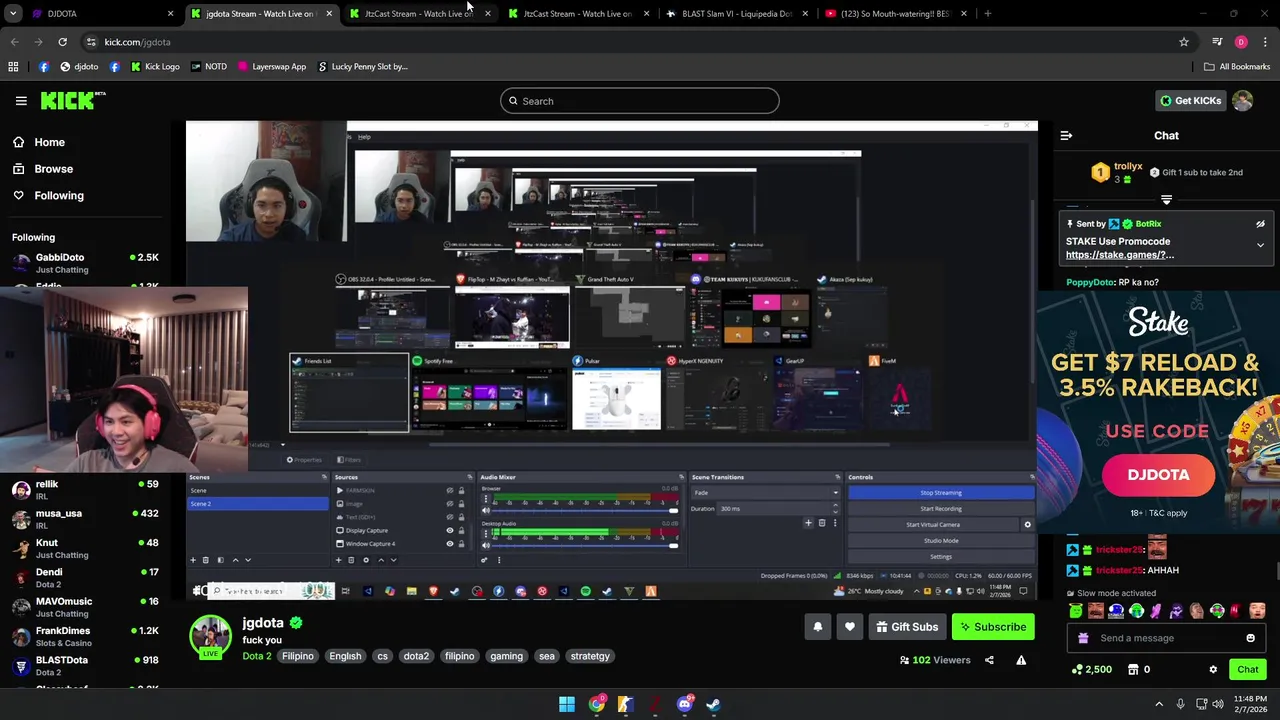Open rellik's channel in sidebar
1280x720 pixels.
point(85,490)
